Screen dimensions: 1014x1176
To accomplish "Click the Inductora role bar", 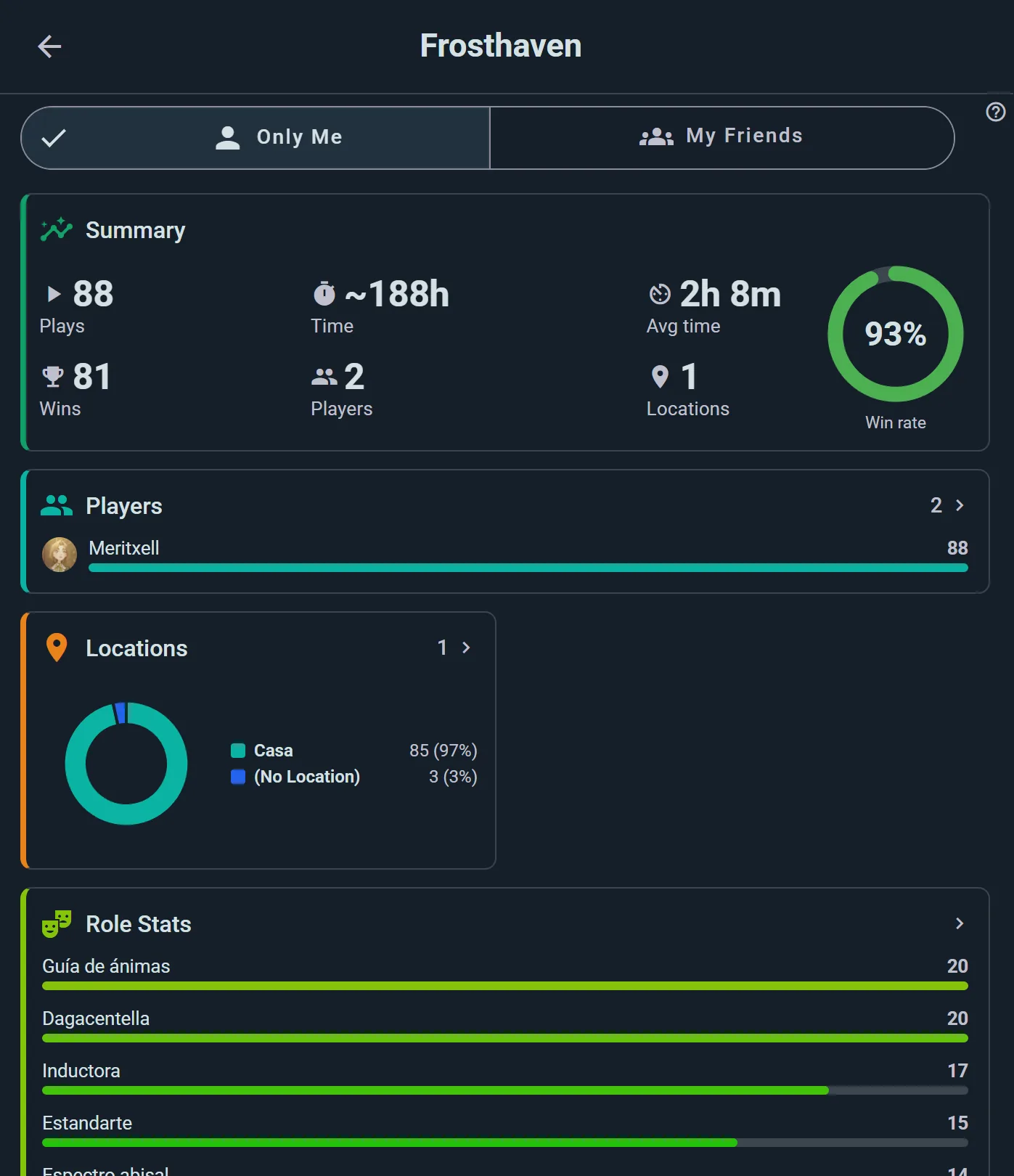I will 505,1090.
